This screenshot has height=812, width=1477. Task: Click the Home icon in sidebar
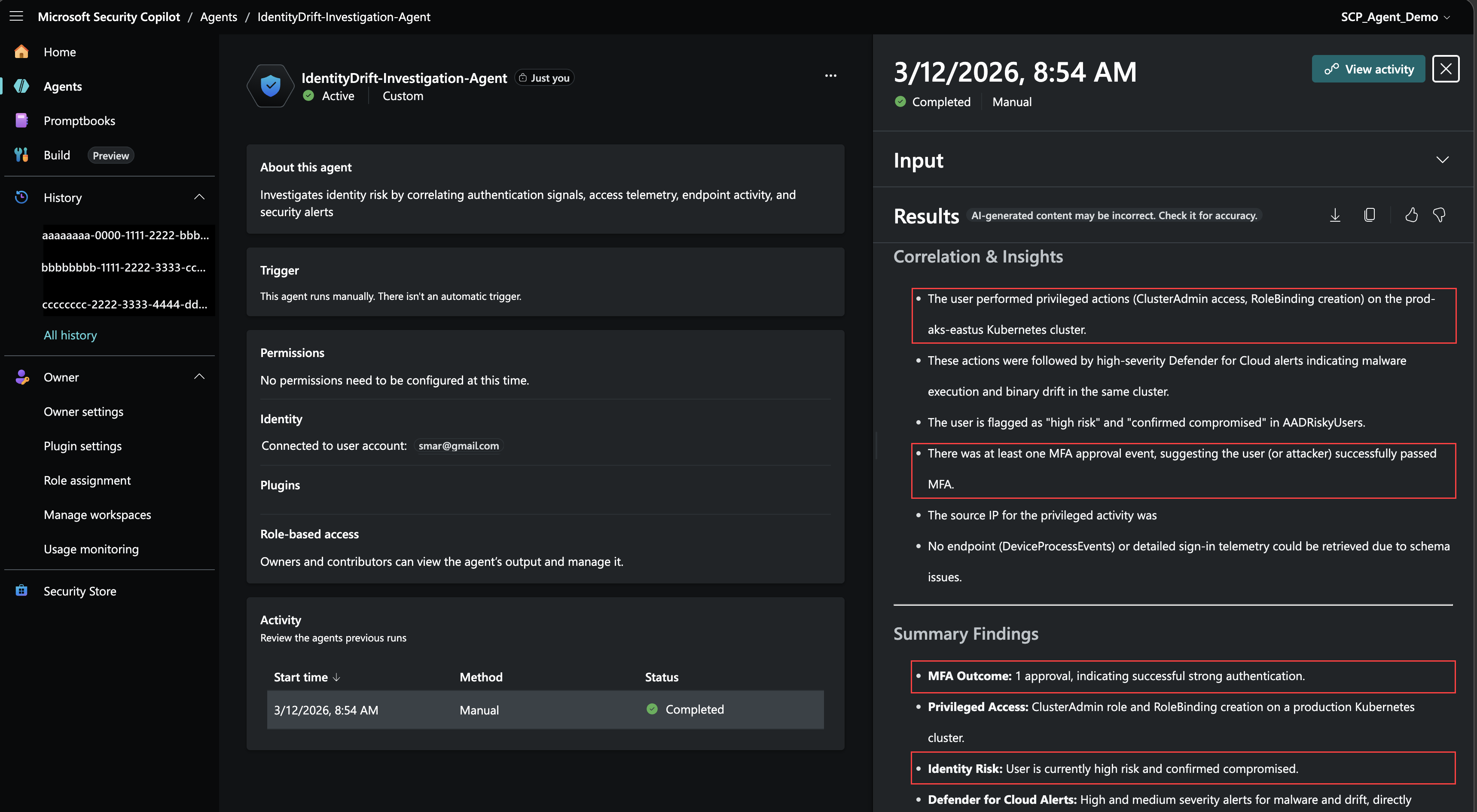click(21, 52)
